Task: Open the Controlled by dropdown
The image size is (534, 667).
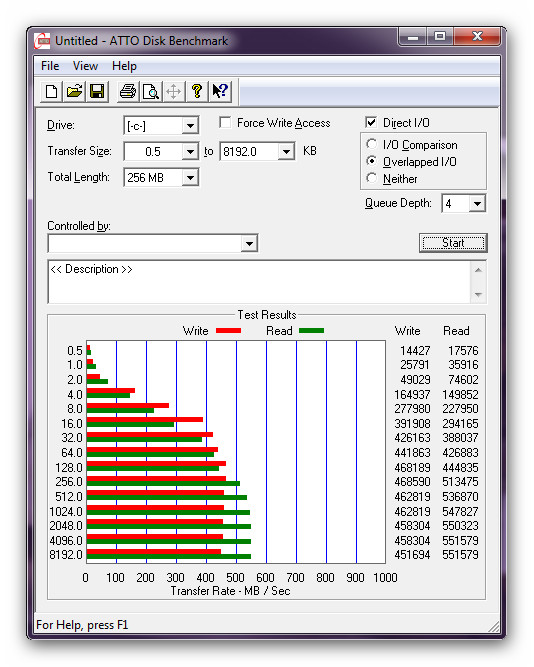Action: (x=249, y=244)
